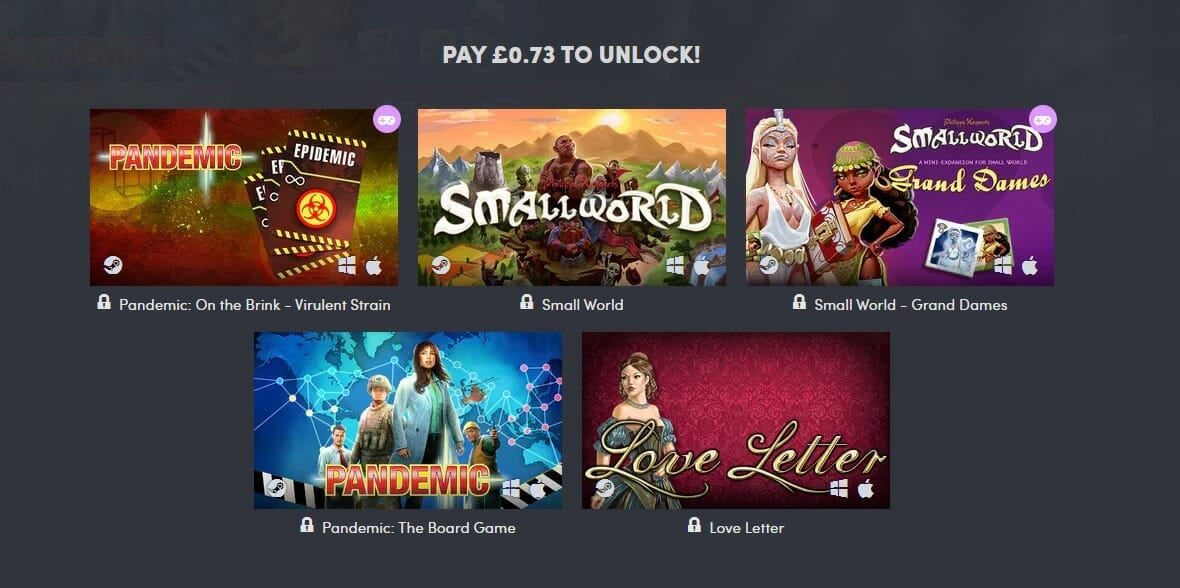Open the Small World - Grand Dames title link
Screen dimensions: 1180x588
(911, 305)
